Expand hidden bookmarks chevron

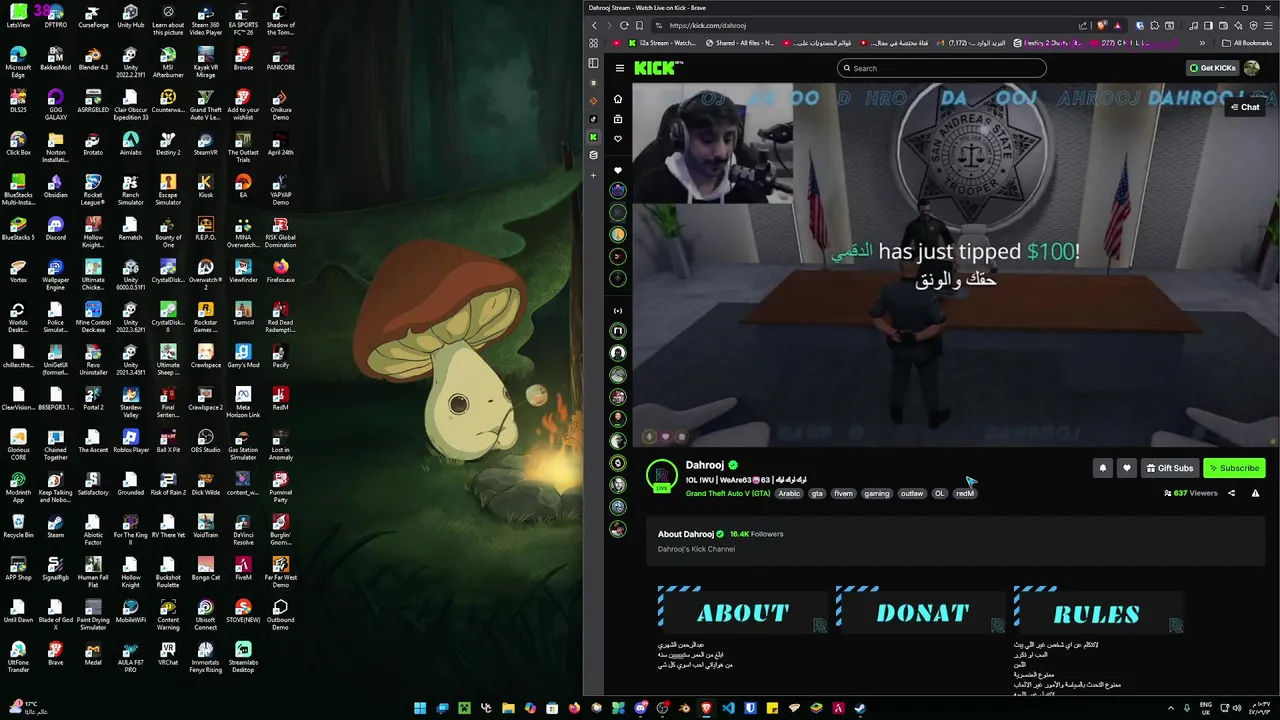[1203, 43]
